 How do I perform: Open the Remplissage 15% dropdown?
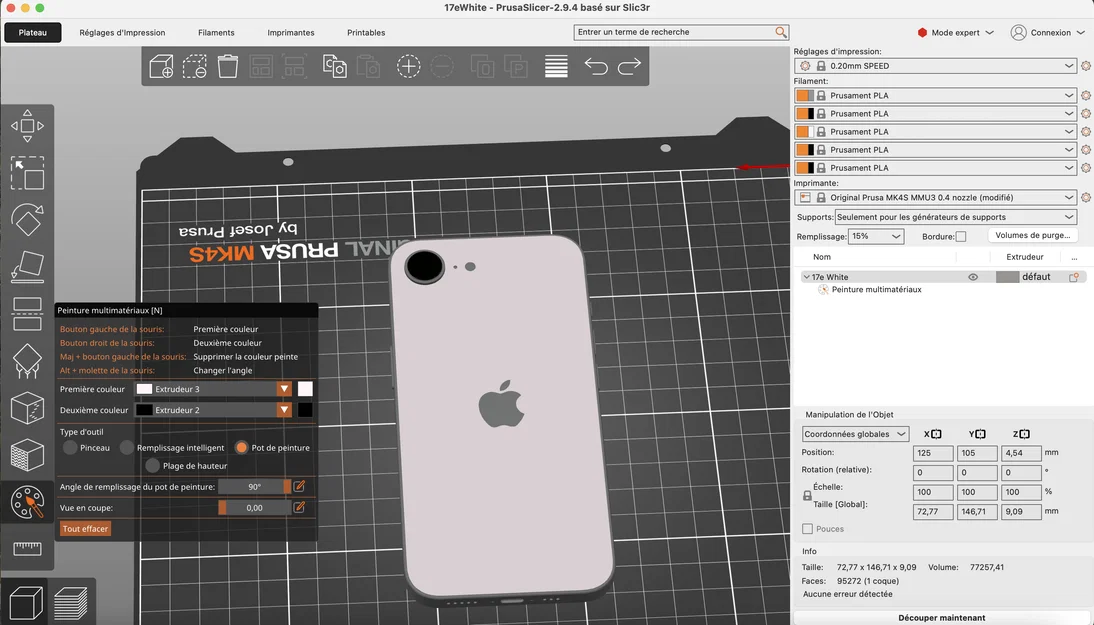click(x=876, y=236)
